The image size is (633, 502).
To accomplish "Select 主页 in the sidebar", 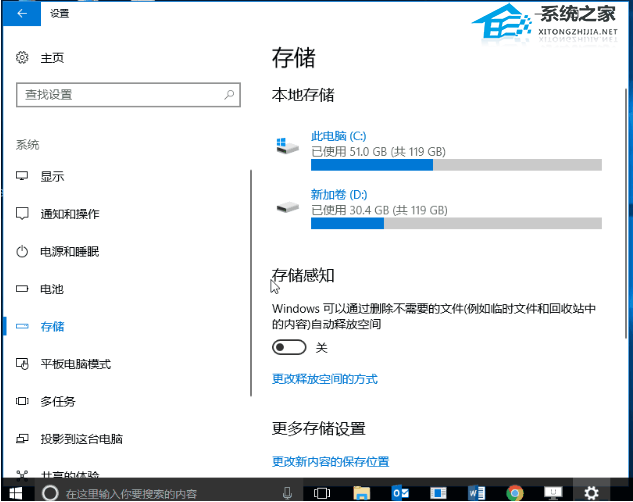I will coord(52,58).
